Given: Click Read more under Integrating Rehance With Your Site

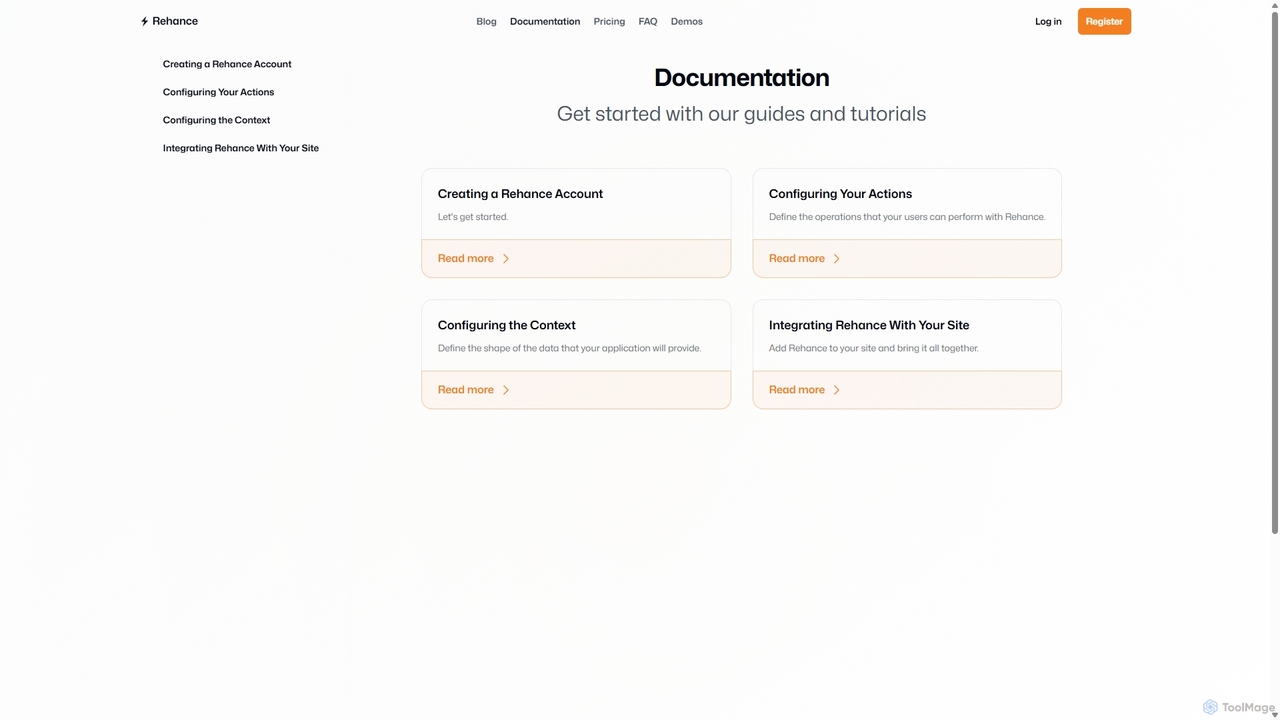Looking at the screenshot, I should [x=797, y=390].
